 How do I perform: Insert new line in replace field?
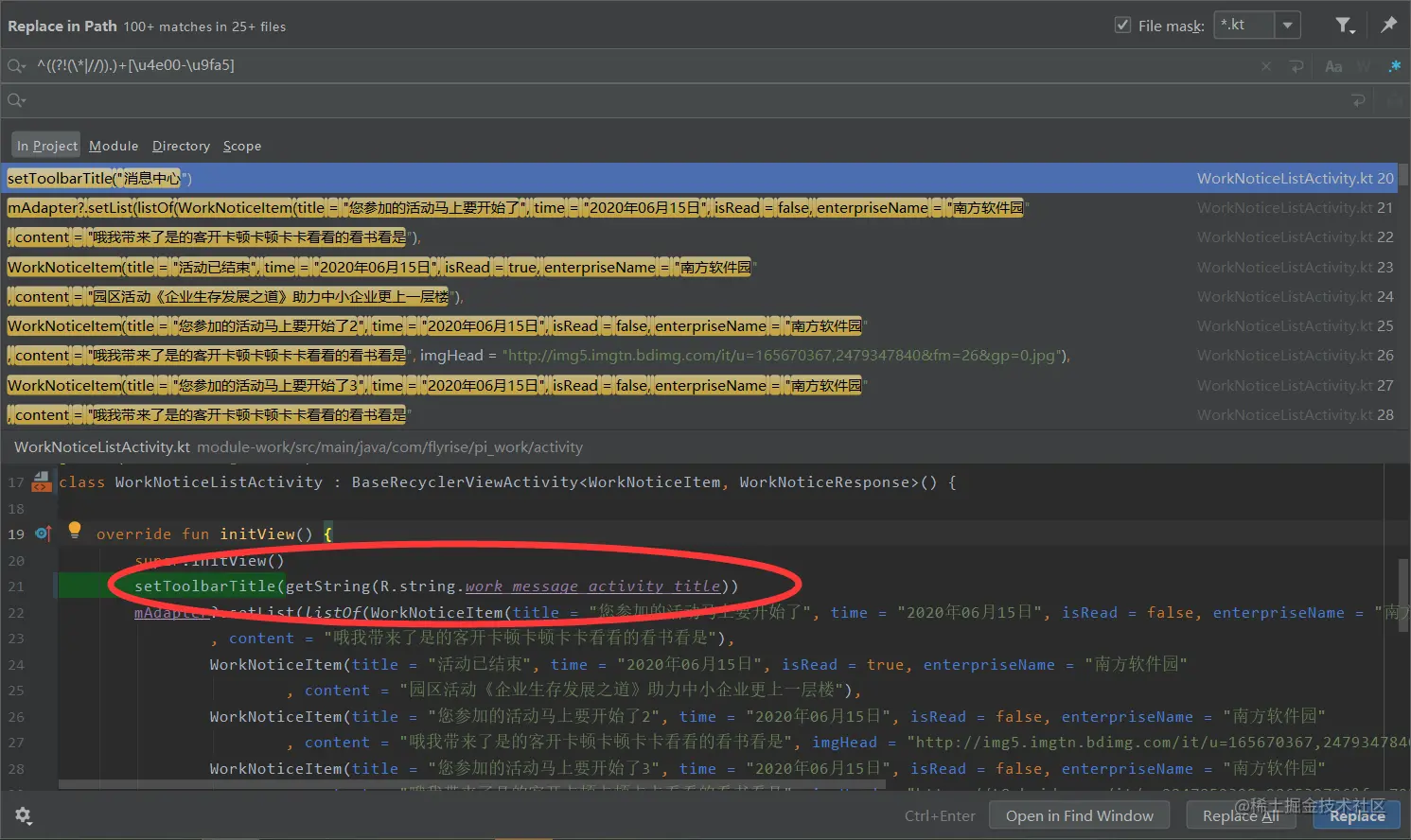point(1359,100)
